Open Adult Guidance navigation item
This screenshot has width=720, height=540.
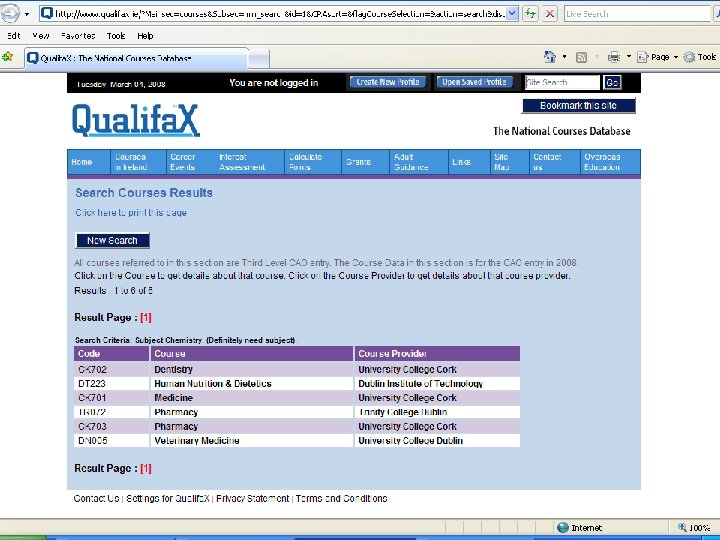click(419, 162)
